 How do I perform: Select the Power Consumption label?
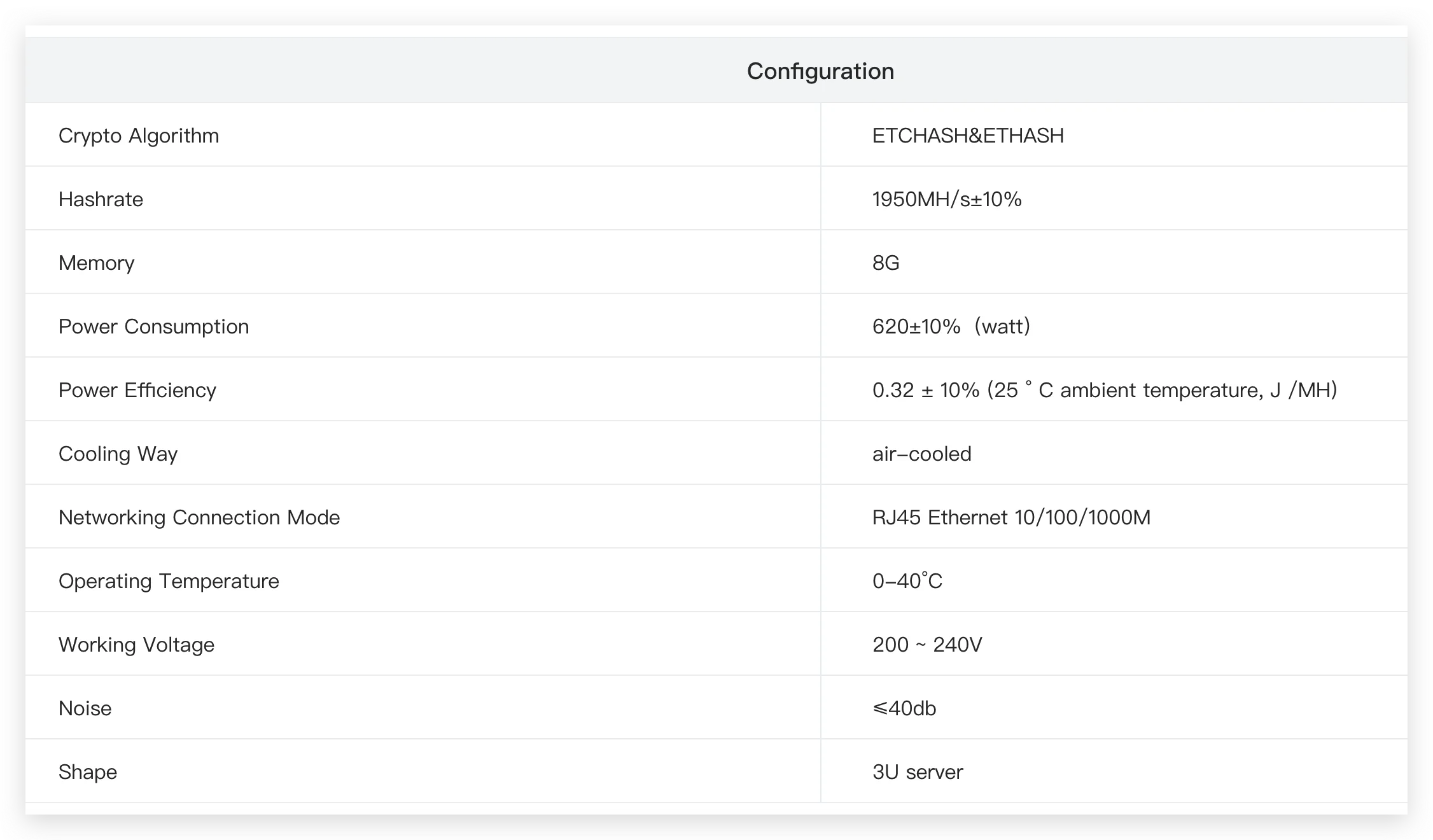pyautogui.click(x=153, y=326)
